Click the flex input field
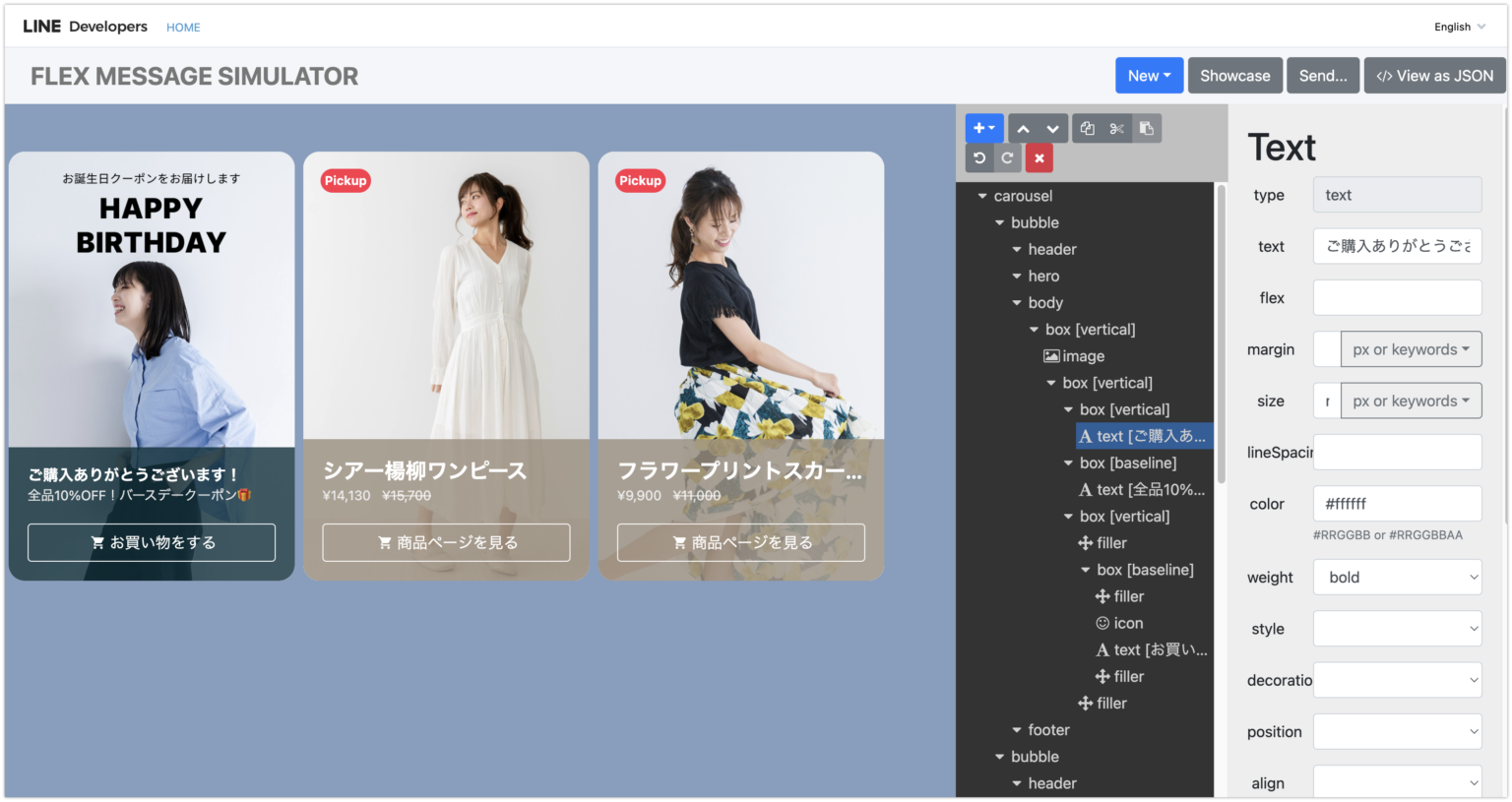 coord(1397,298)
